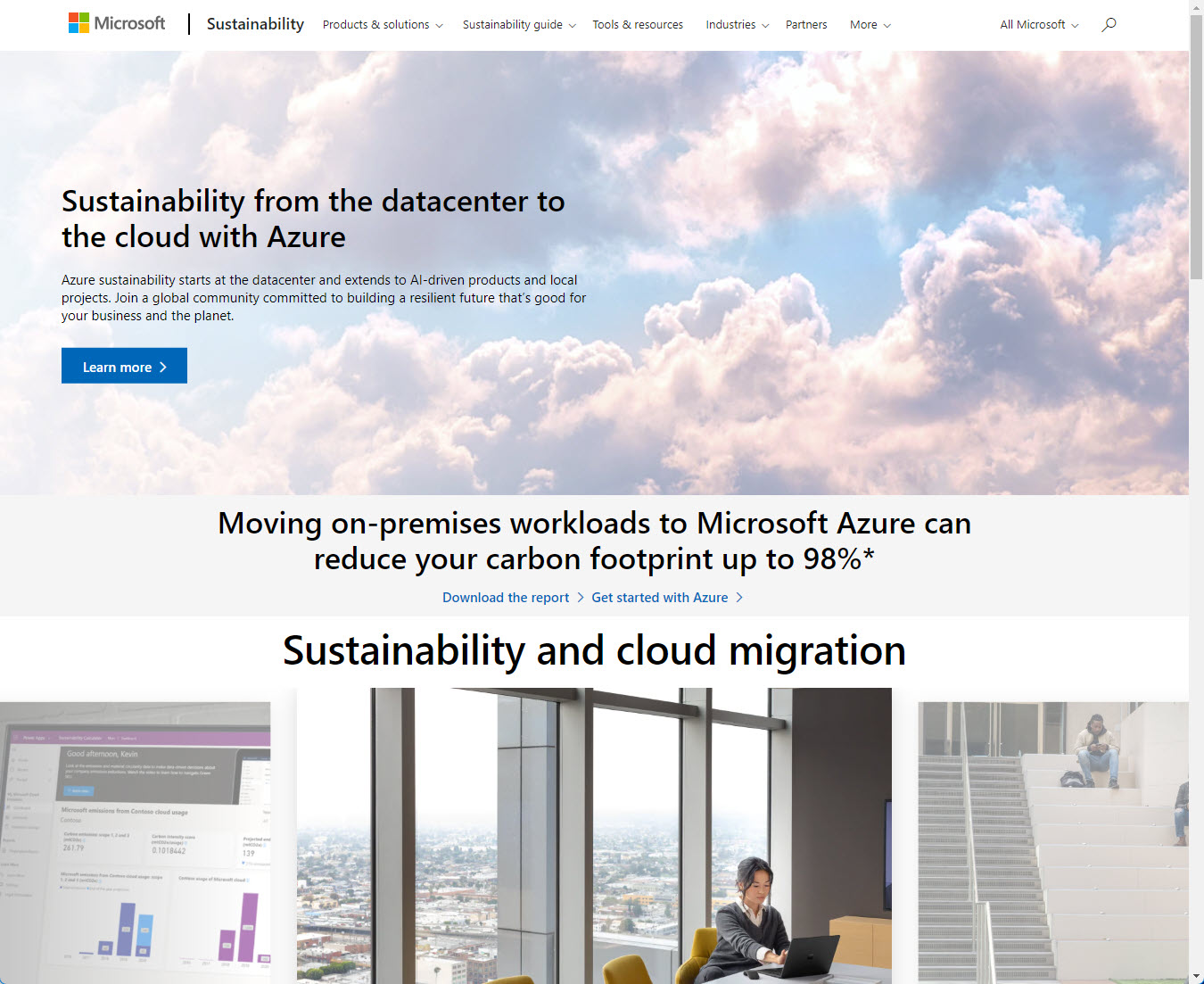Expand the More navigation menu
Image resolution: width=1204 pixels, height=984 pixels.
pyautogui.click(x=870, y=25)
